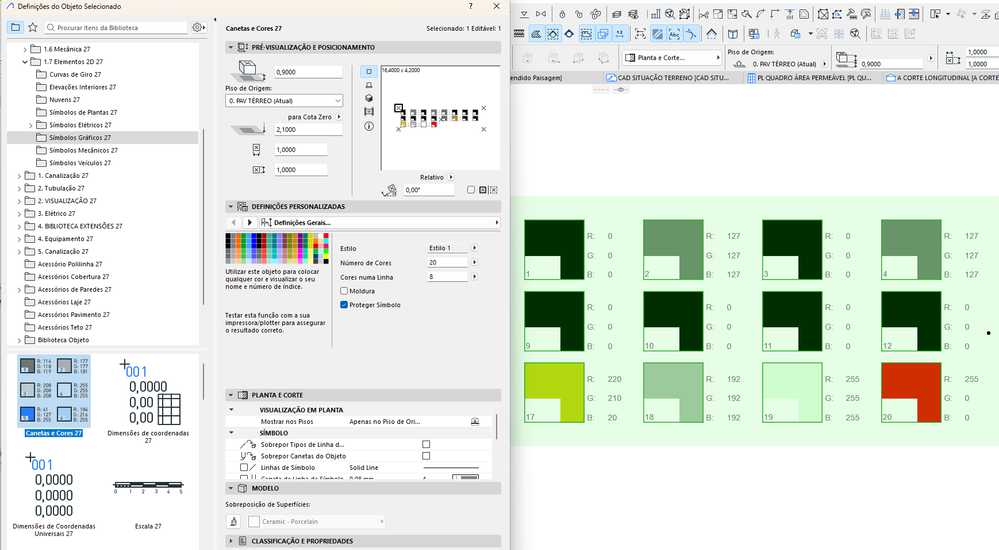
Task: Tick Sobrepor Canetas do Objeto checkbox
Action: coord(426,456)
